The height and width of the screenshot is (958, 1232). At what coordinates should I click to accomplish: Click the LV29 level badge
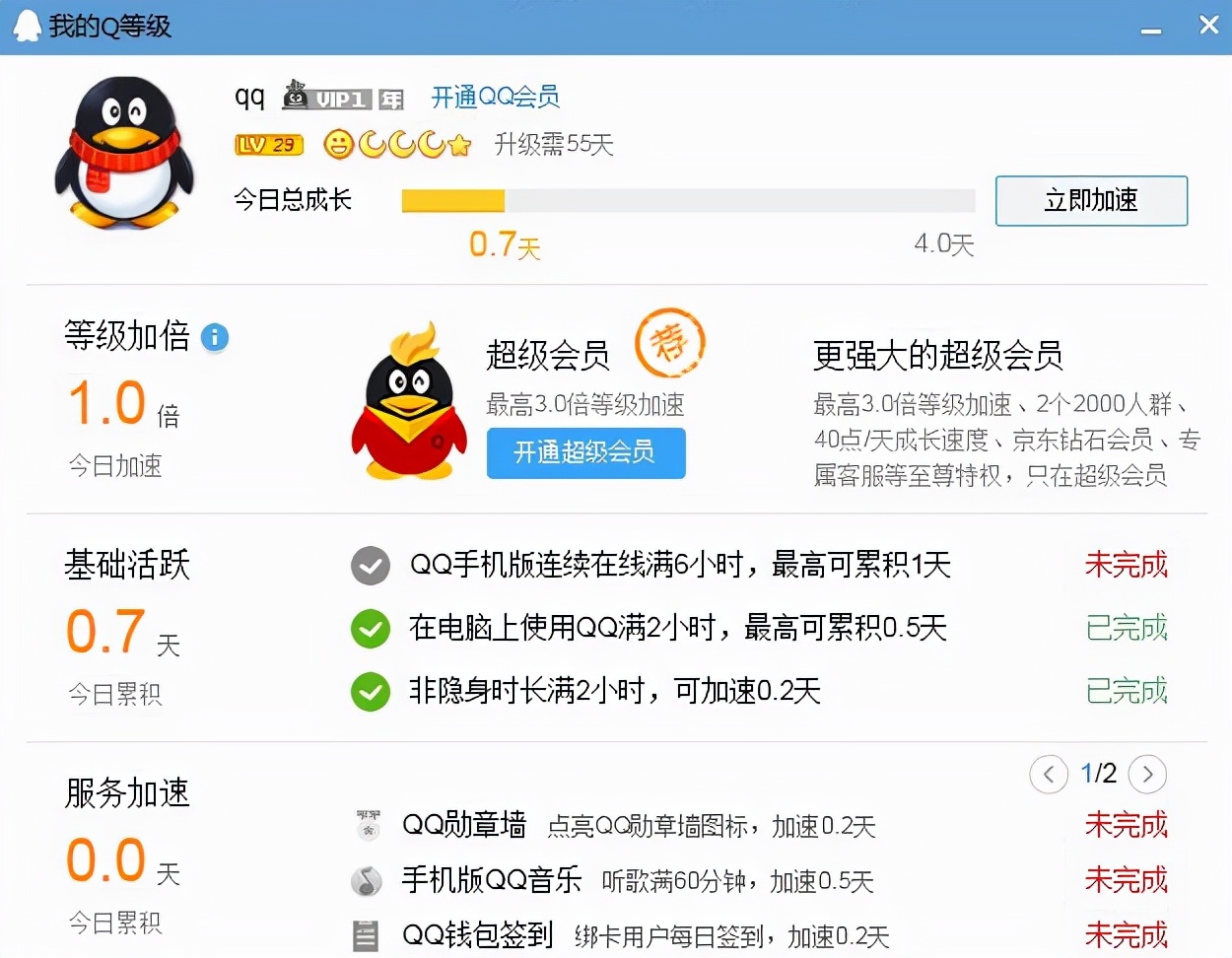[267, 144]
